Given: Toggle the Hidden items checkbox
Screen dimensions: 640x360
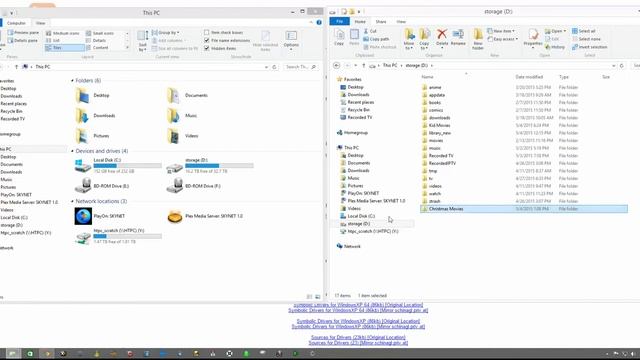Looking at the screenshot, I should [x=207, y=48].
